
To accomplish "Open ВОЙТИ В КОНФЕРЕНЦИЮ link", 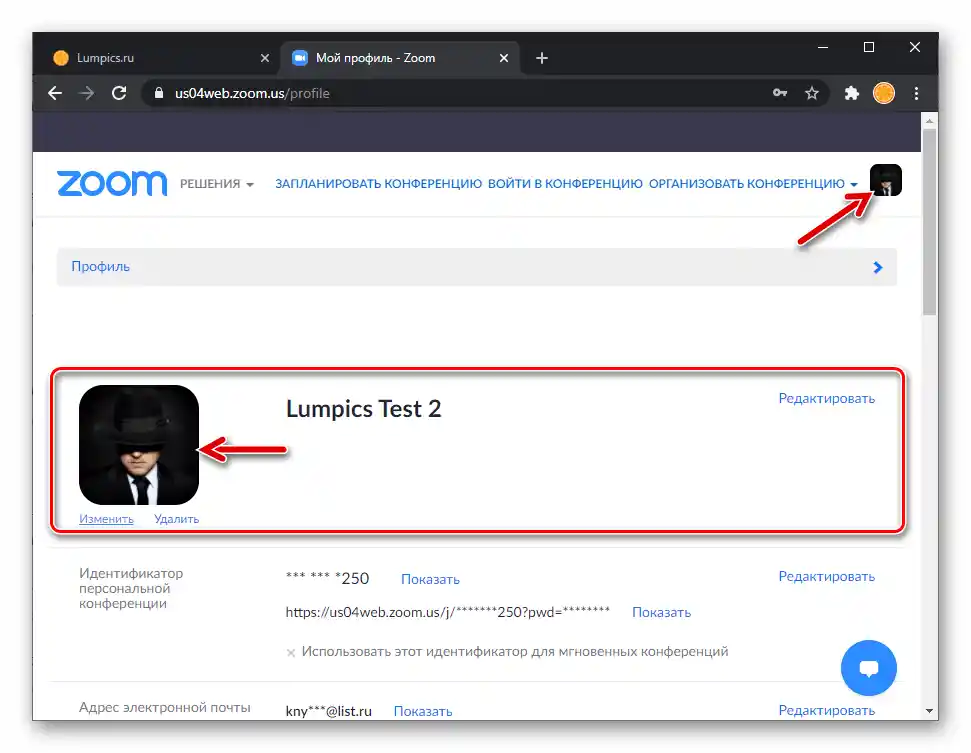I will [x=565, y=184].
